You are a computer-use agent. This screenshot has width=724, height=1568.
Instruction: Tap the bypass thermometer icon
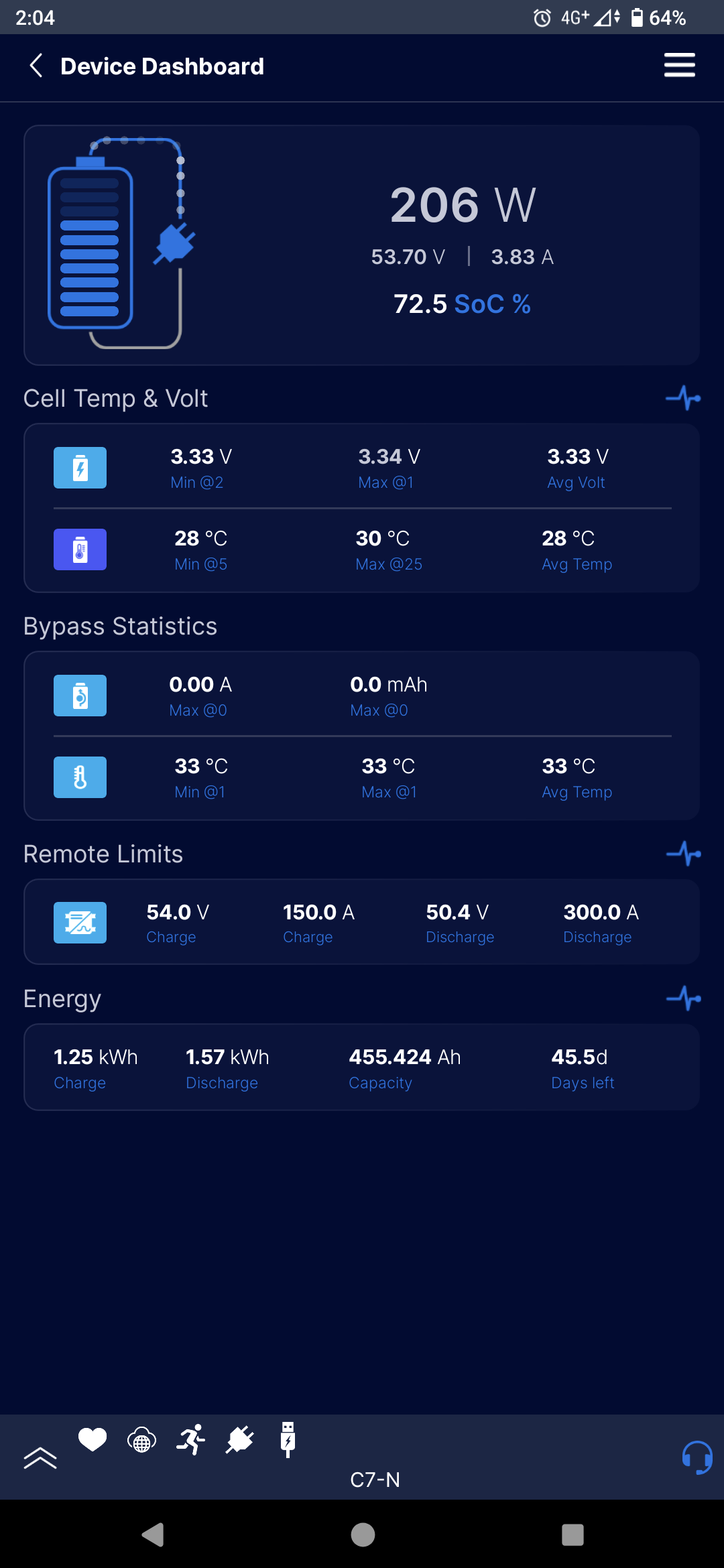pos(80,777)
